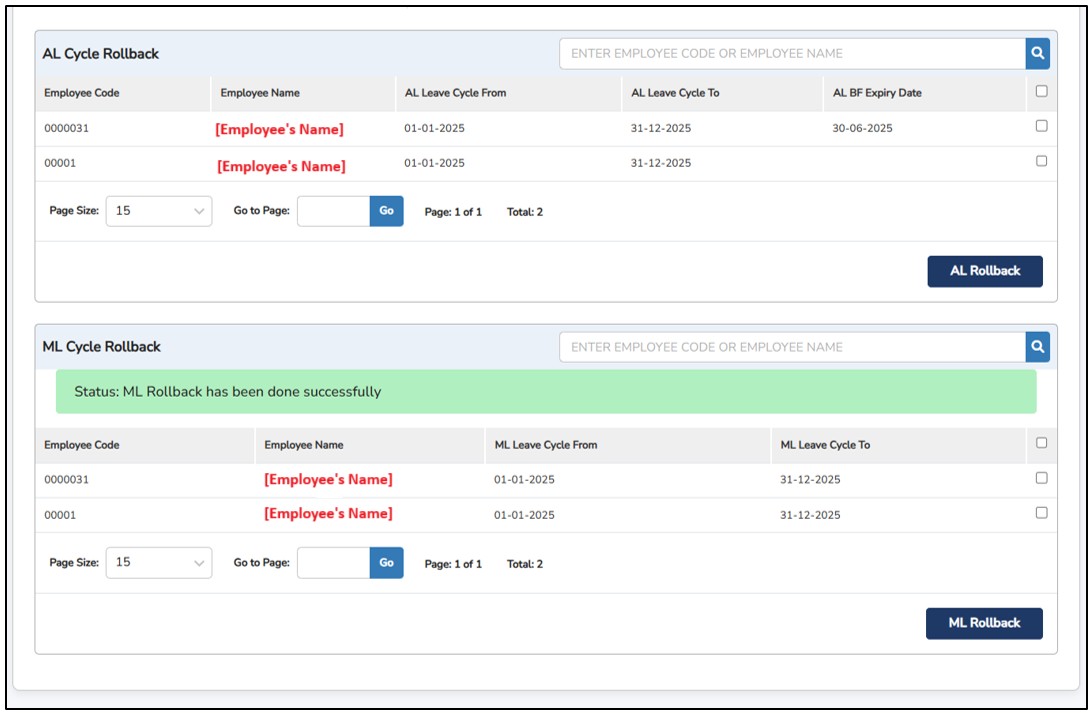
Task: Focus the AL employee search input field
Action: point(791,54)
